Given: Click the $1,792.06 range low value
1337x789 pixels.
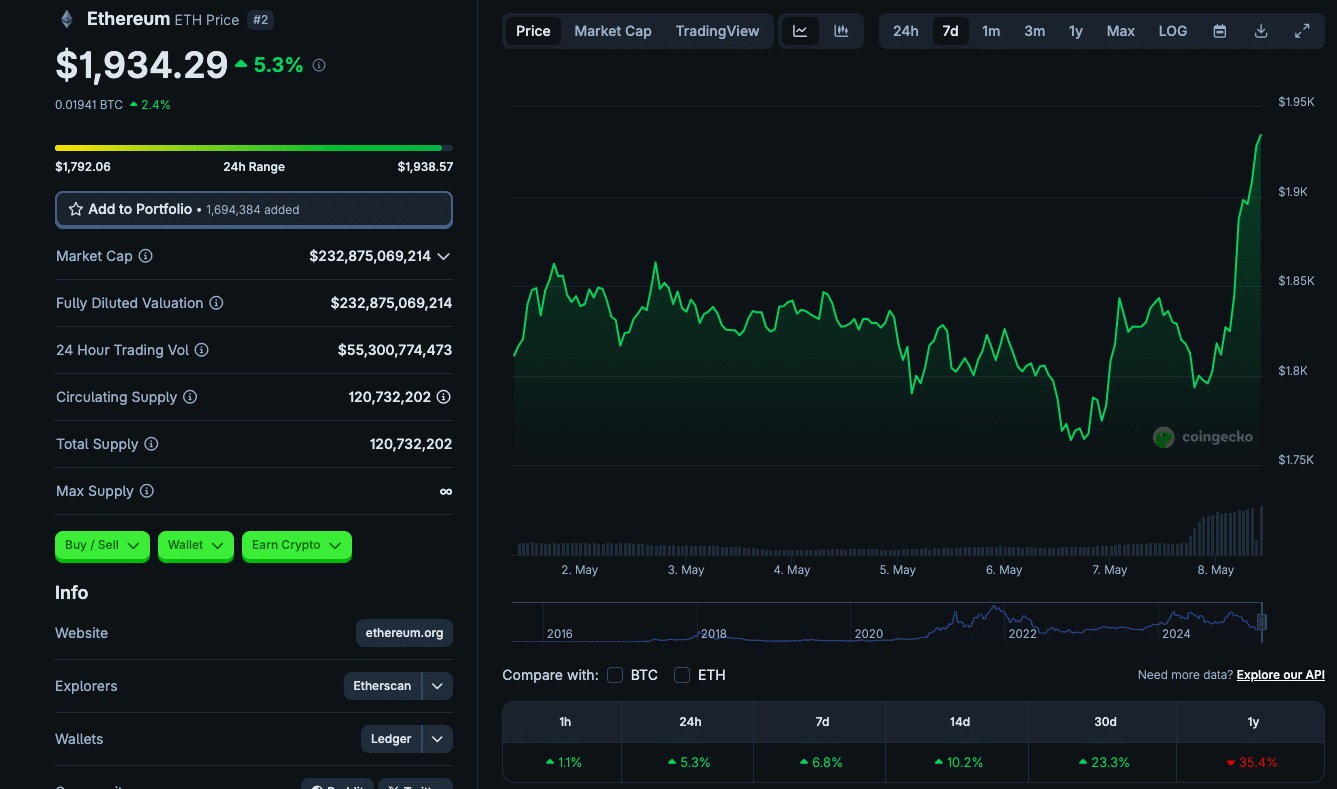Looking at the screenshot, I should 83,167.
